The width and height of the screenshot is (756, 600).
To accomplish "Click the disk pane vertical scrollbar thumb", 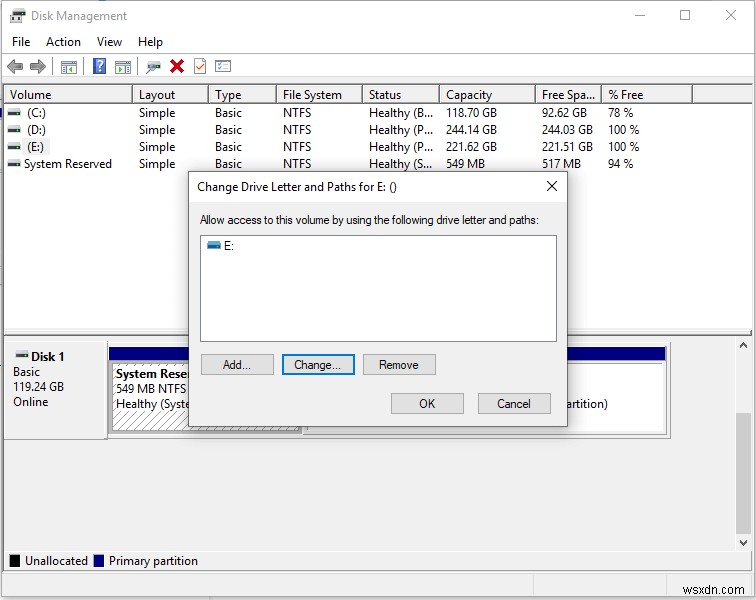I will [x=743, y=474].
